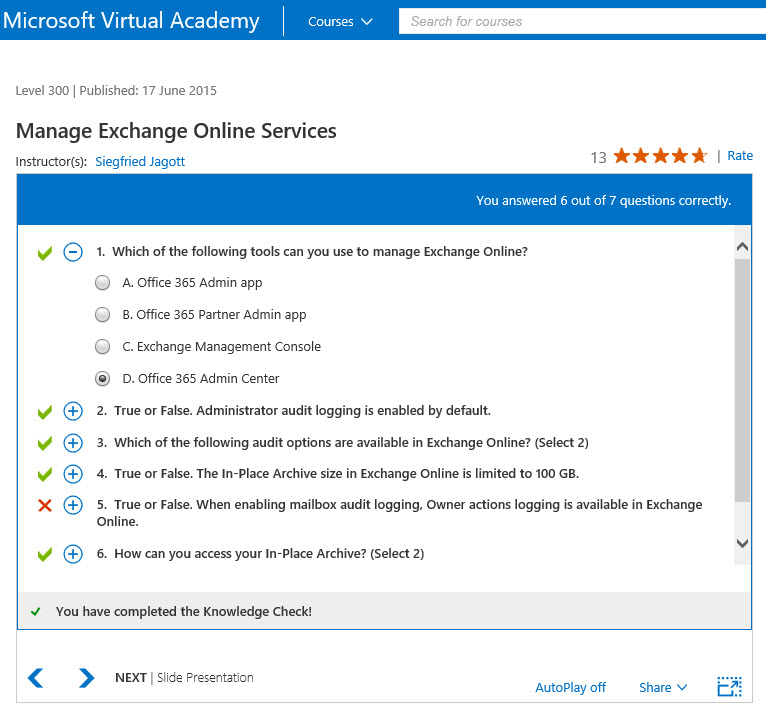Expand question 6 on accessing In-Place Archive
Screen dimensions: 766x705
[73, 554]
